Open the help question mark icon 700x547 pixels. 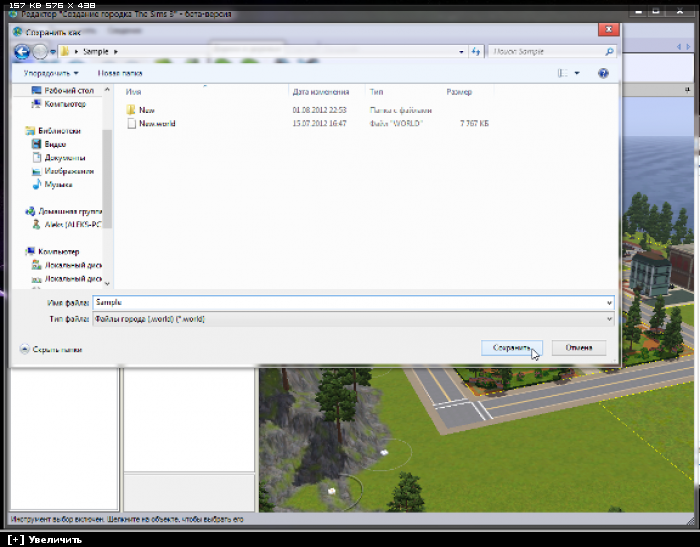[603, 73]
